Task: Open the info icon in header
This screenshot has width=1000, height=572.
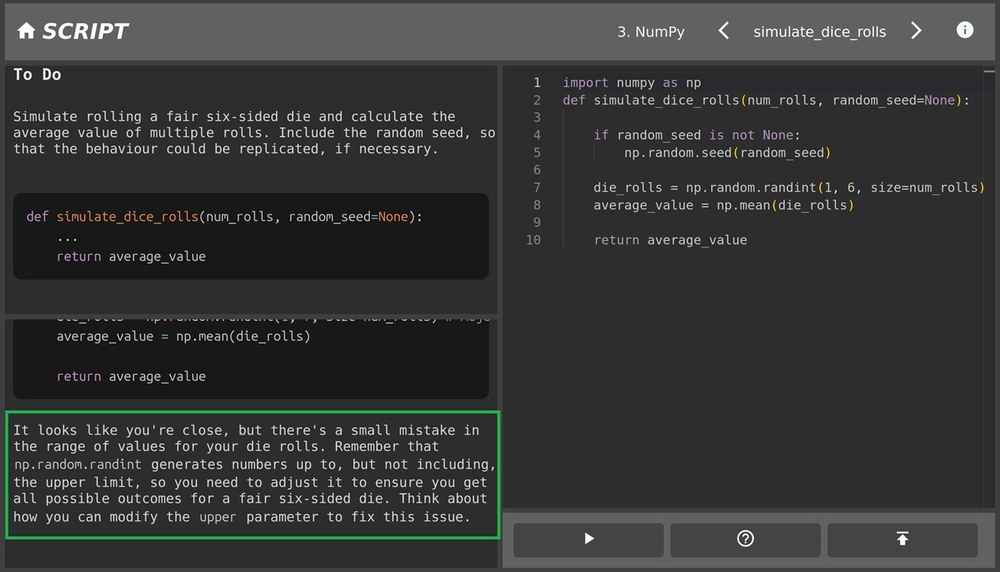Action: [965, 30]
